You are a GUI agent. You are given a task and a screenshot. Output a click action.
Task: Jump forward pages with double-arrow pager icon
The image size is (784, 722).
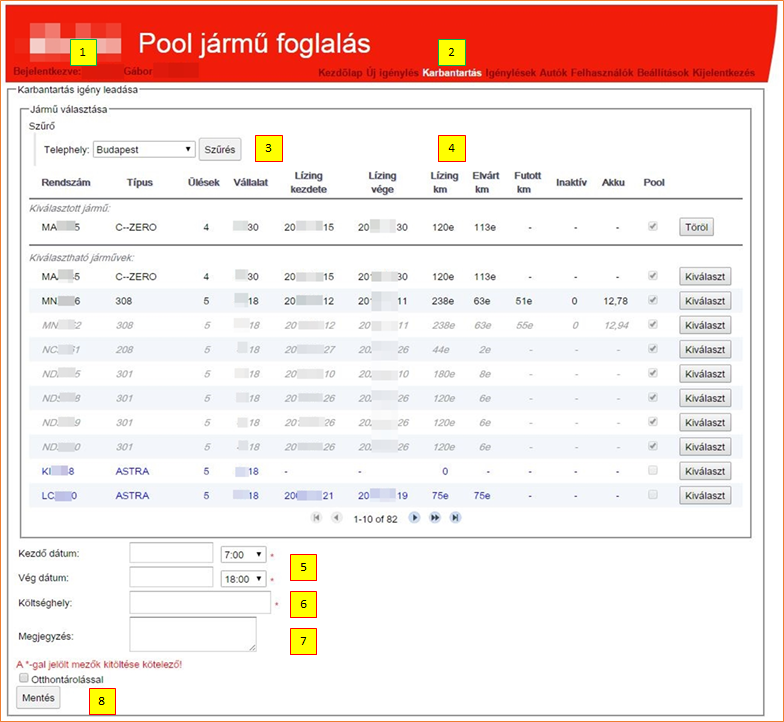435,518
